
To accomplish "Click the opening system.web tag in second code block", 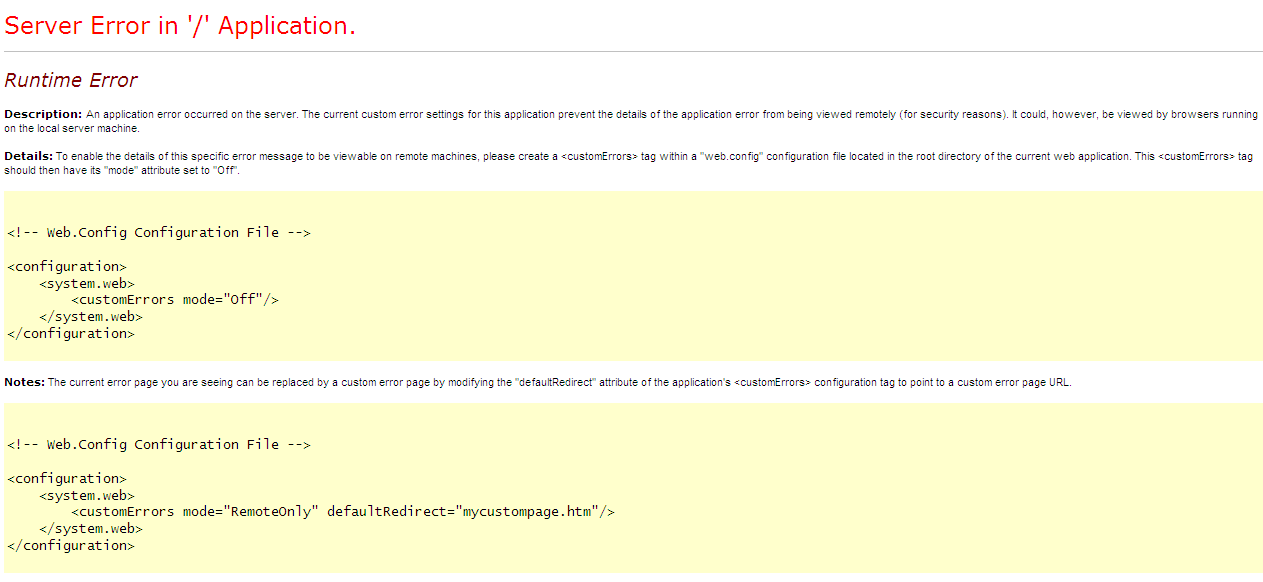I will 87,495.
